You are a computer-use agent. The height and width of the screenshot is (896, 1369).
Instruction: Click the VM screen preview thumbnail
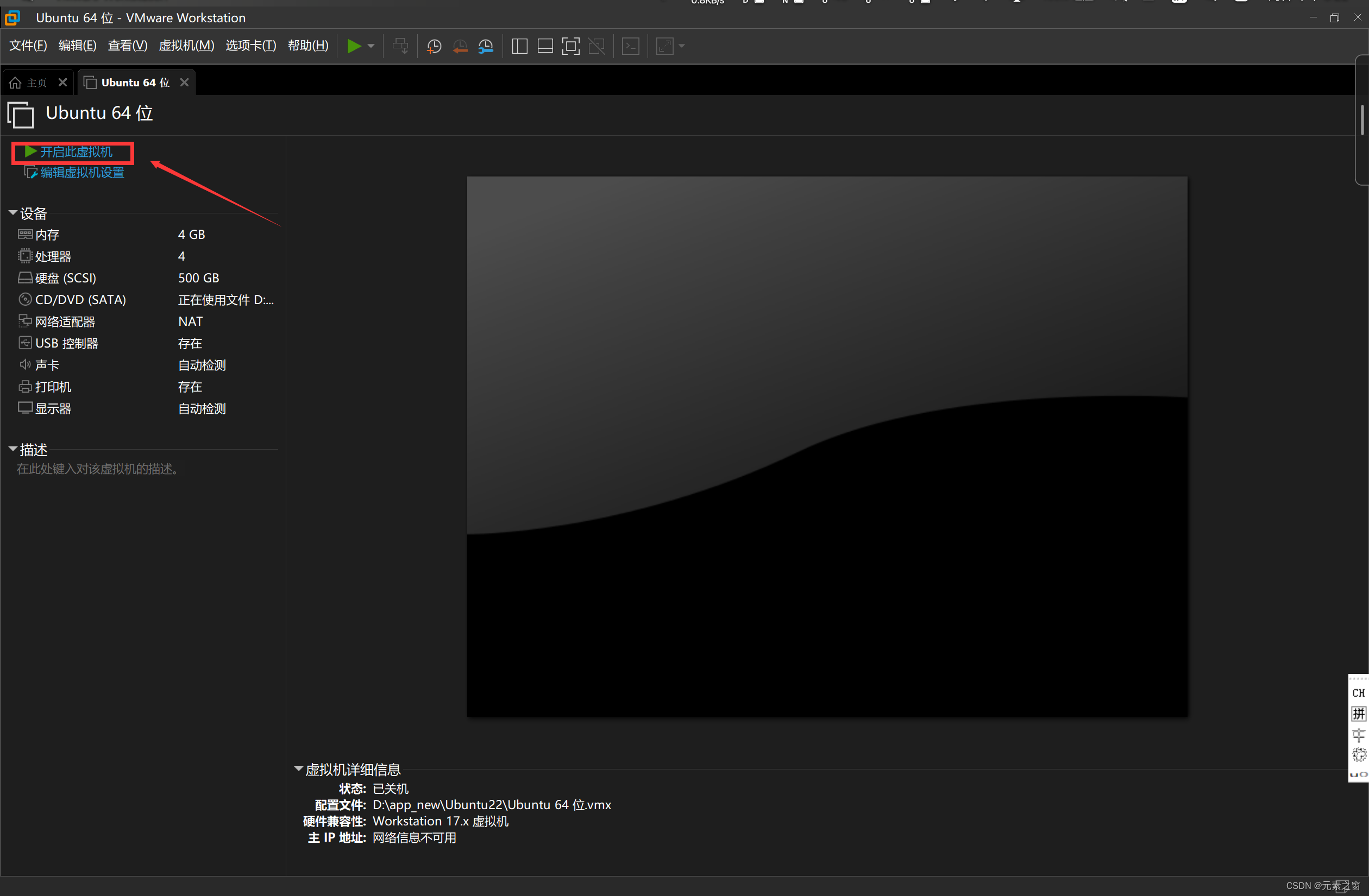[827, 446]
